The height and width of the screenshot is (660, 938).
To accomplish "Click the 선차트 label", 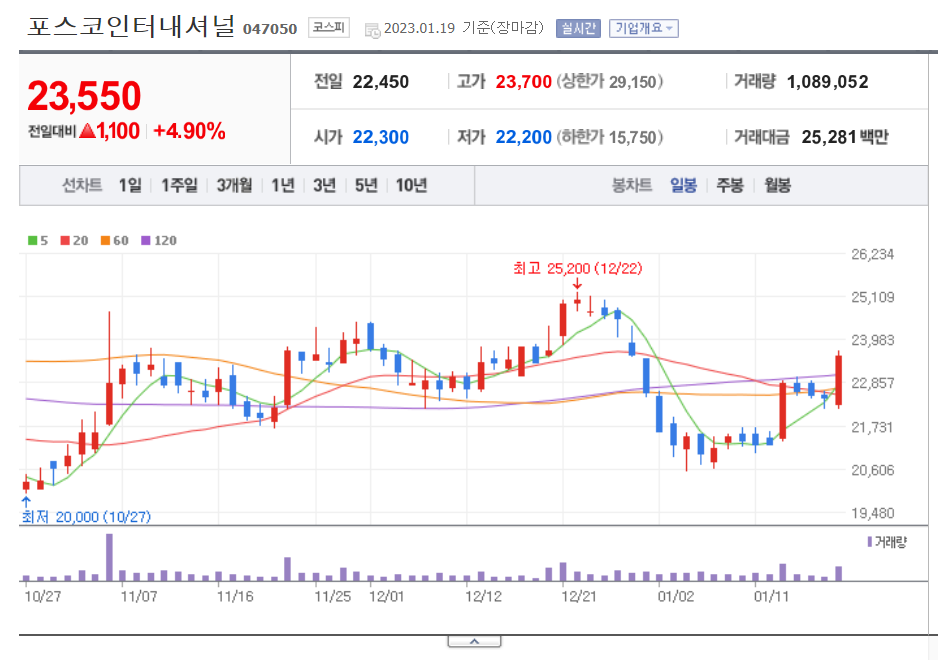I will click(82, 185).
